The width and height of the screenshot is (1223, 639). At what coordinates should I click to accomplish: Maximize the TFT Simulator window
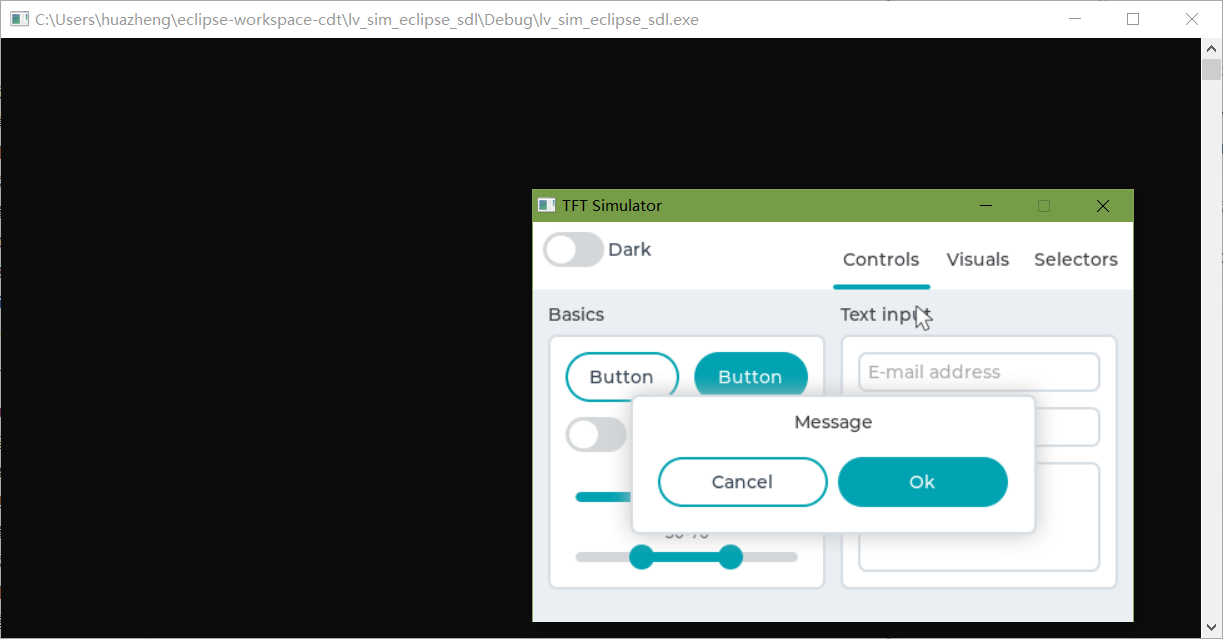[x=1043, y=205]
